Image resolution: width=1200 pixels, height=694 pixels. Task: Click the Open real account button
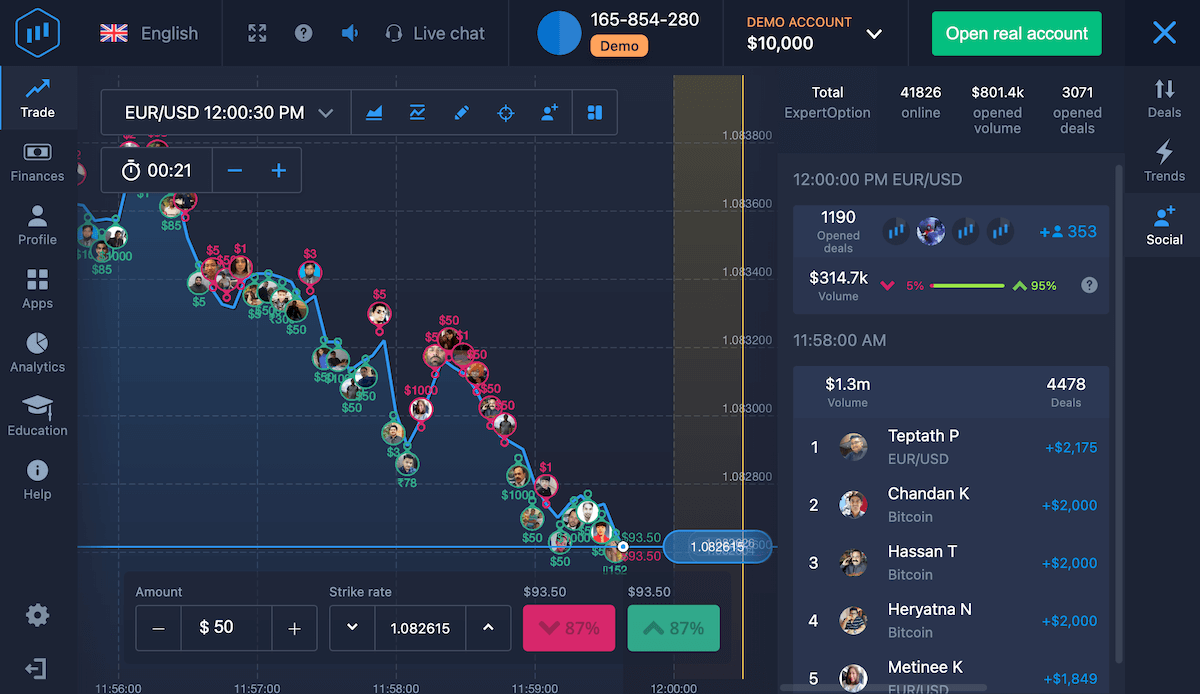pyautogui.click(x=1016, y=34)
